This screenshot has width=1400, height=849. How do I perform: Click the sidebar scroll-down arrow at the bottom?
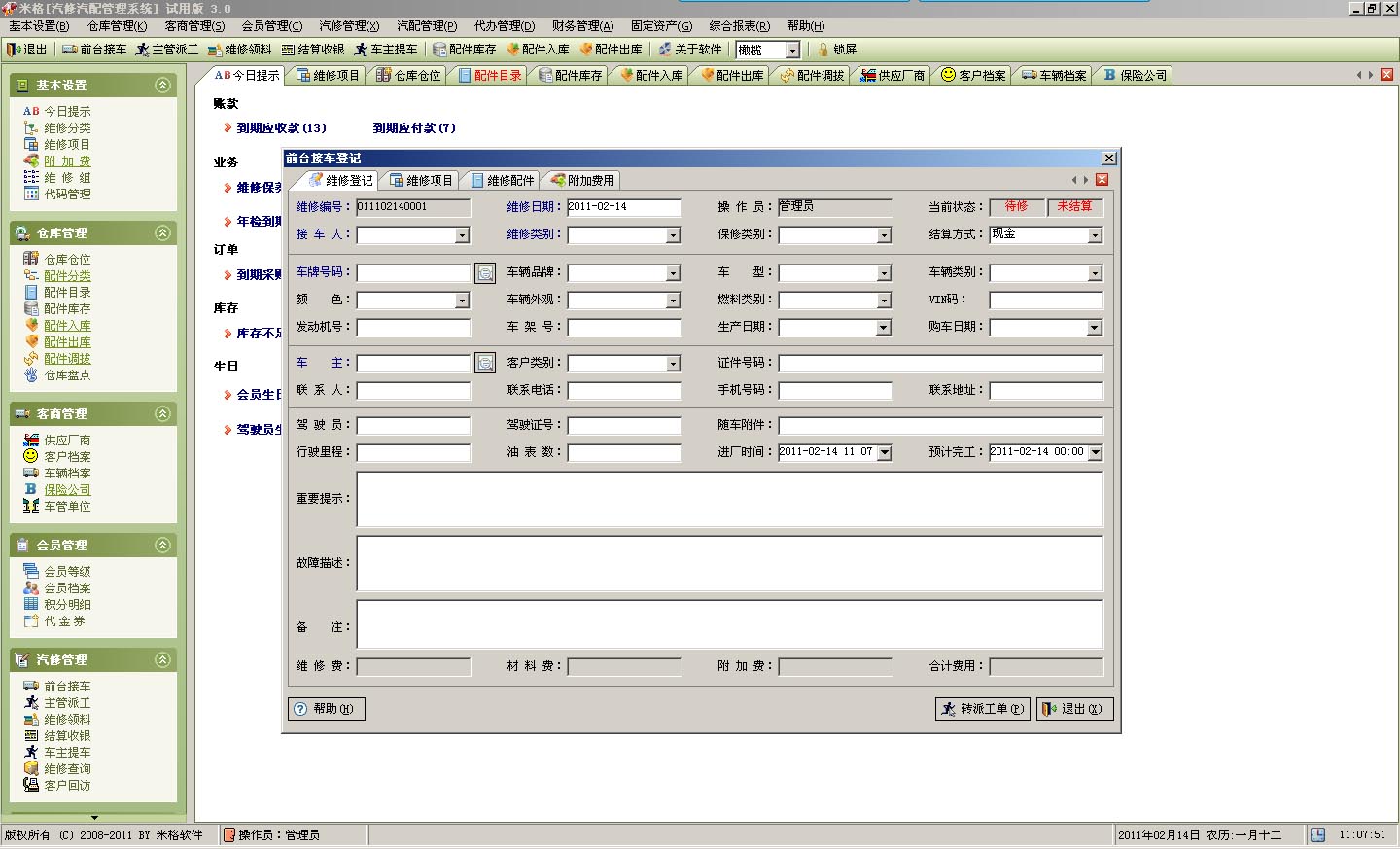click(94, 818)
